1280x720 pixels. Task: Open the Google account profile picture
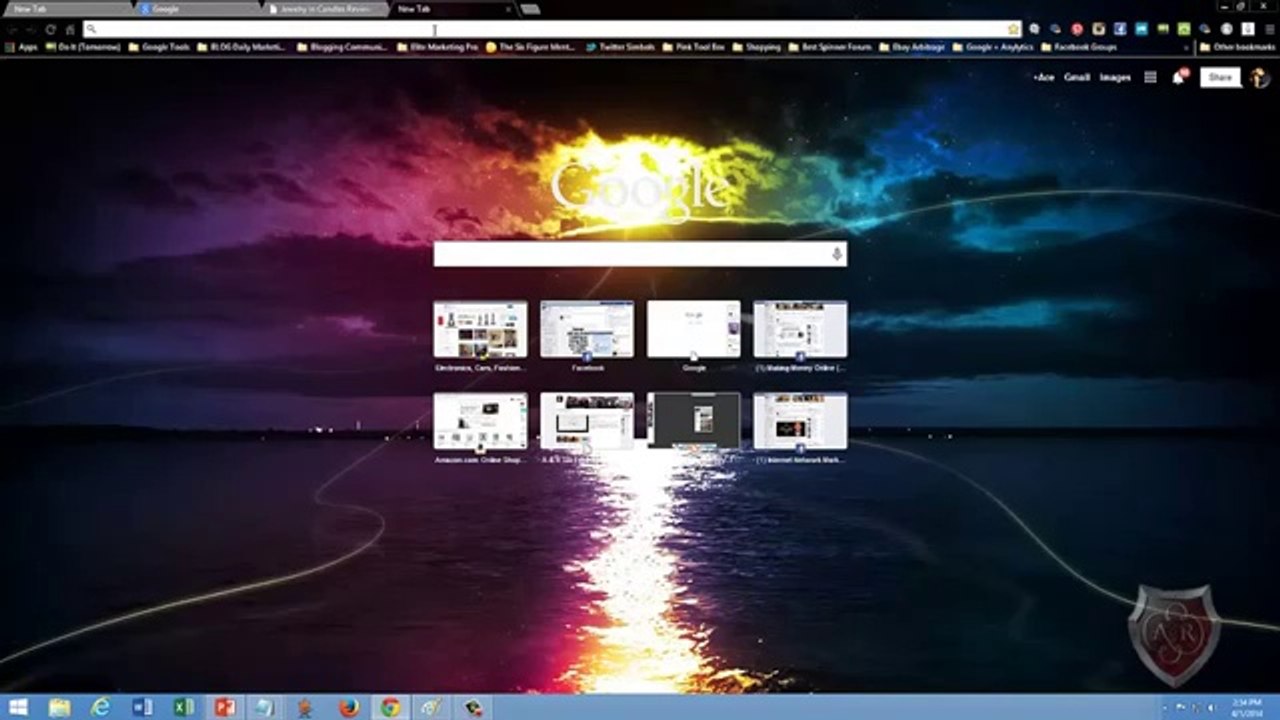pos(1260,77)
